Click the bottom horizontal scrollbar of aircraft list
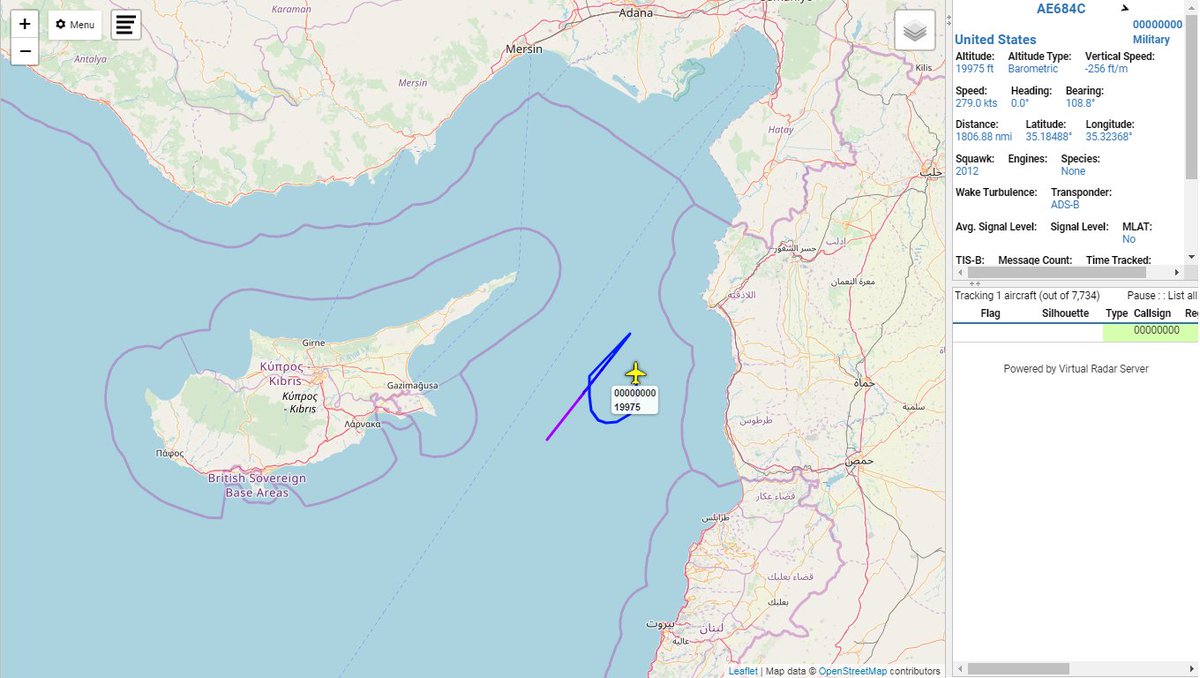The width and height of the screenshot is (1200, 678). 1075,668
